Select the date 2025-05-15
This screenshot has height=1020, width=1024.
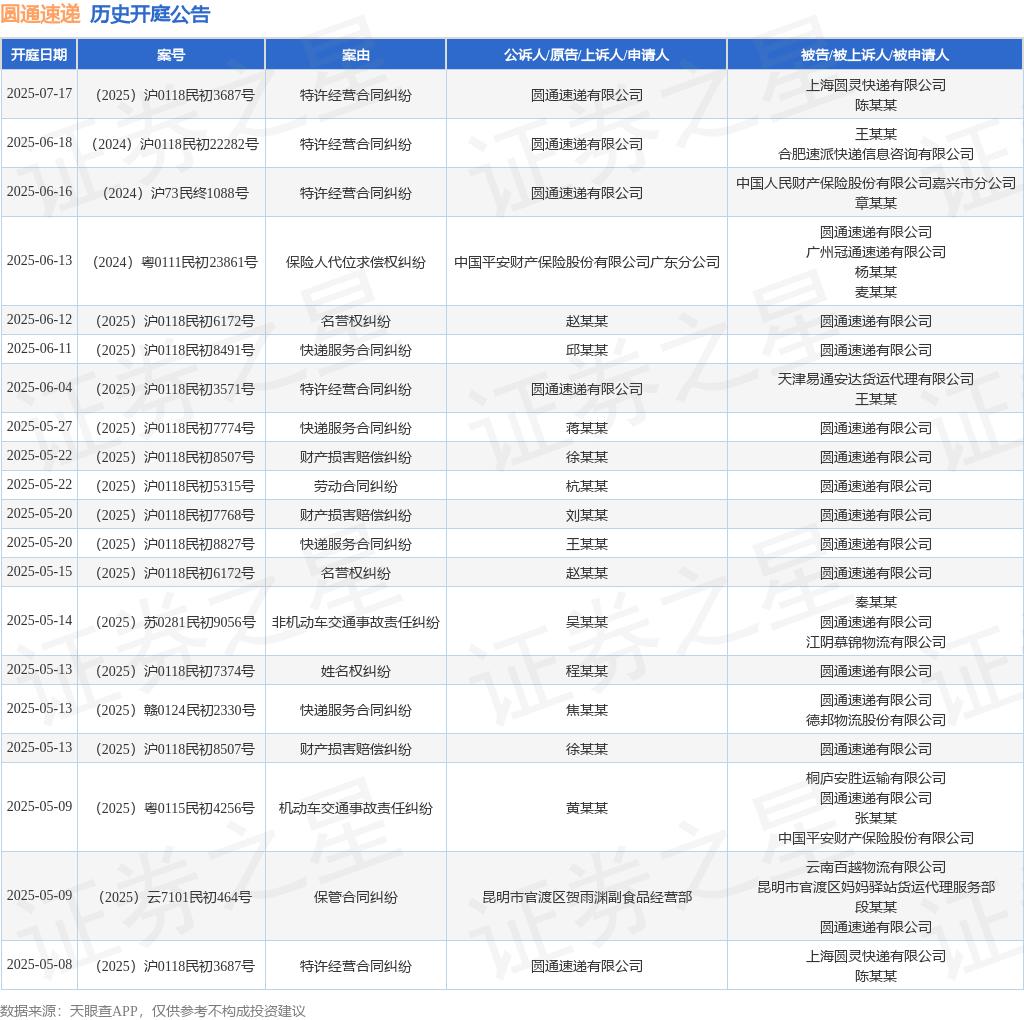[39, 571]
